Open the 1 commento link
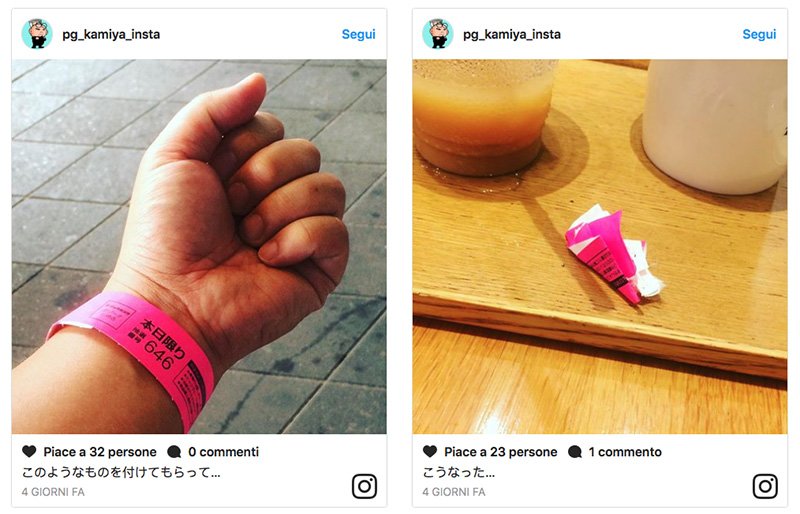 pyautogui.click(x=625, y=452)
